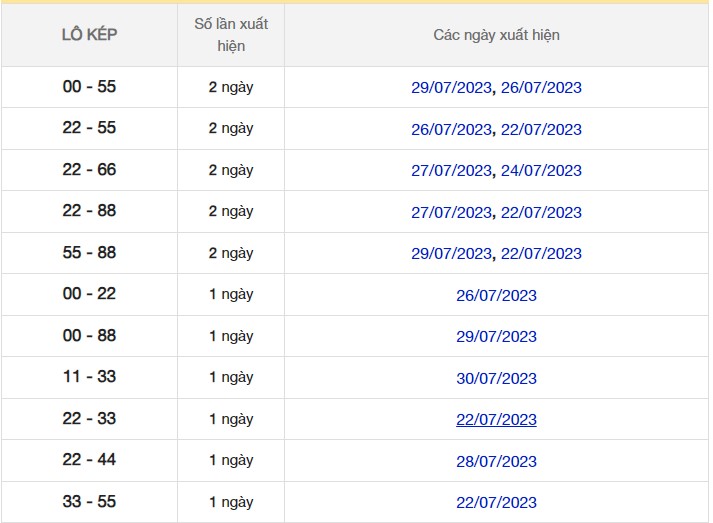The width and height of the screenshot is (713, 523).
Task: Click the Các ngày xuất hiện column header
Action: coord(496,35)
